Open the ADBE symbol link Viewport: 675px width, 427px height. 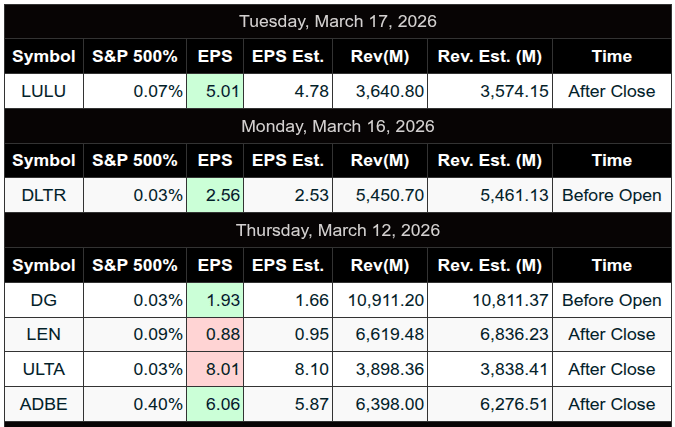44,404
